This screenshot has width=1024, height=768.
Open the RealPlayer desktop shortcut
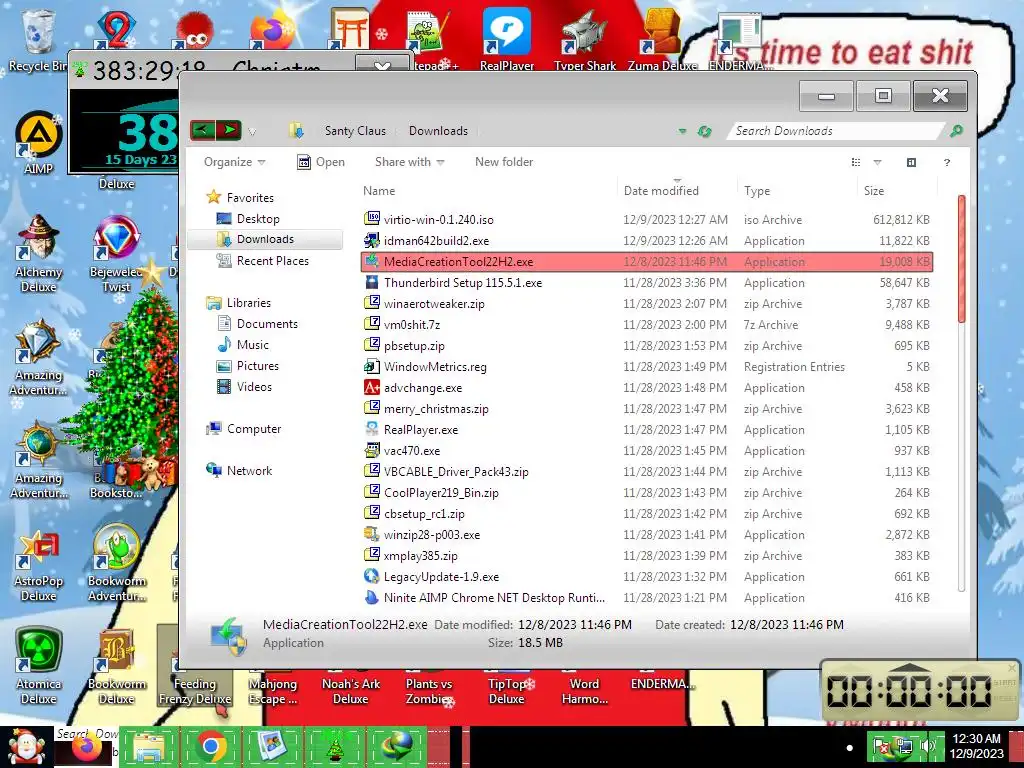point(507,40)
